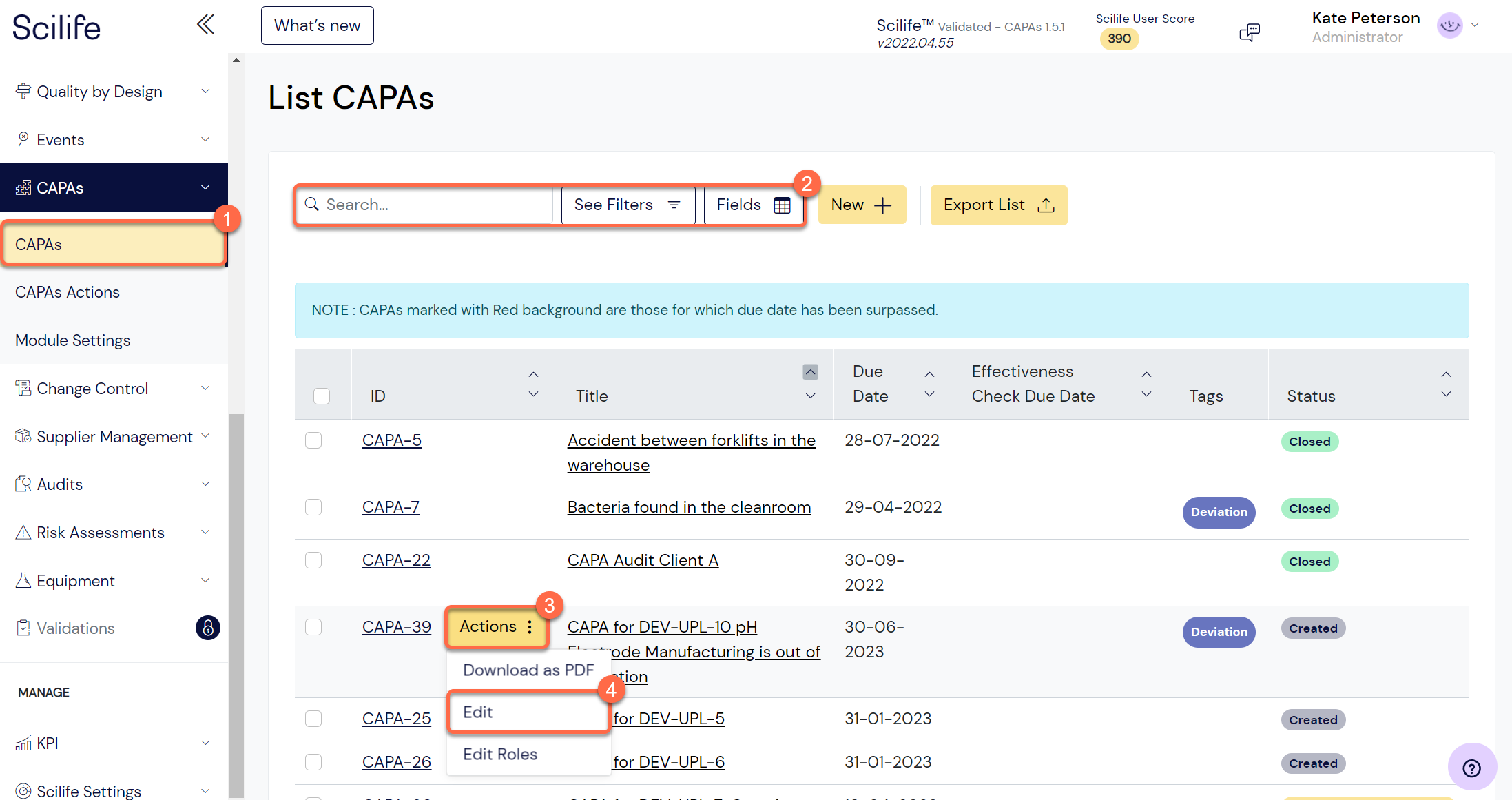Sort Due Date column ascending
Image resolution: width=1512 pixels, height=800 pixels.
click(929, 374)
